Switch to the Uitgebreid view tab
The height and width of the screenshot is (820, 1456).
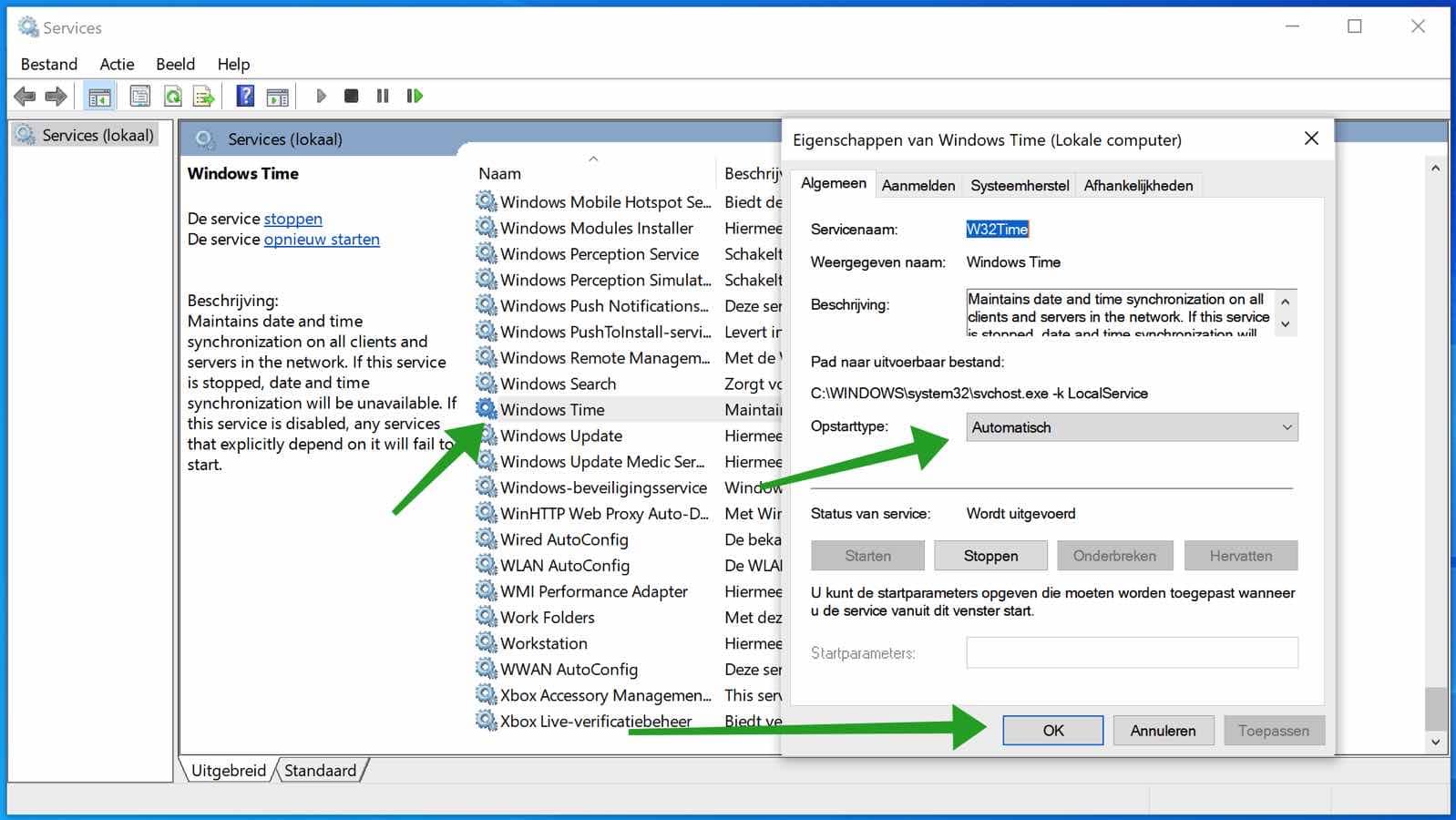tap(229, 770)
